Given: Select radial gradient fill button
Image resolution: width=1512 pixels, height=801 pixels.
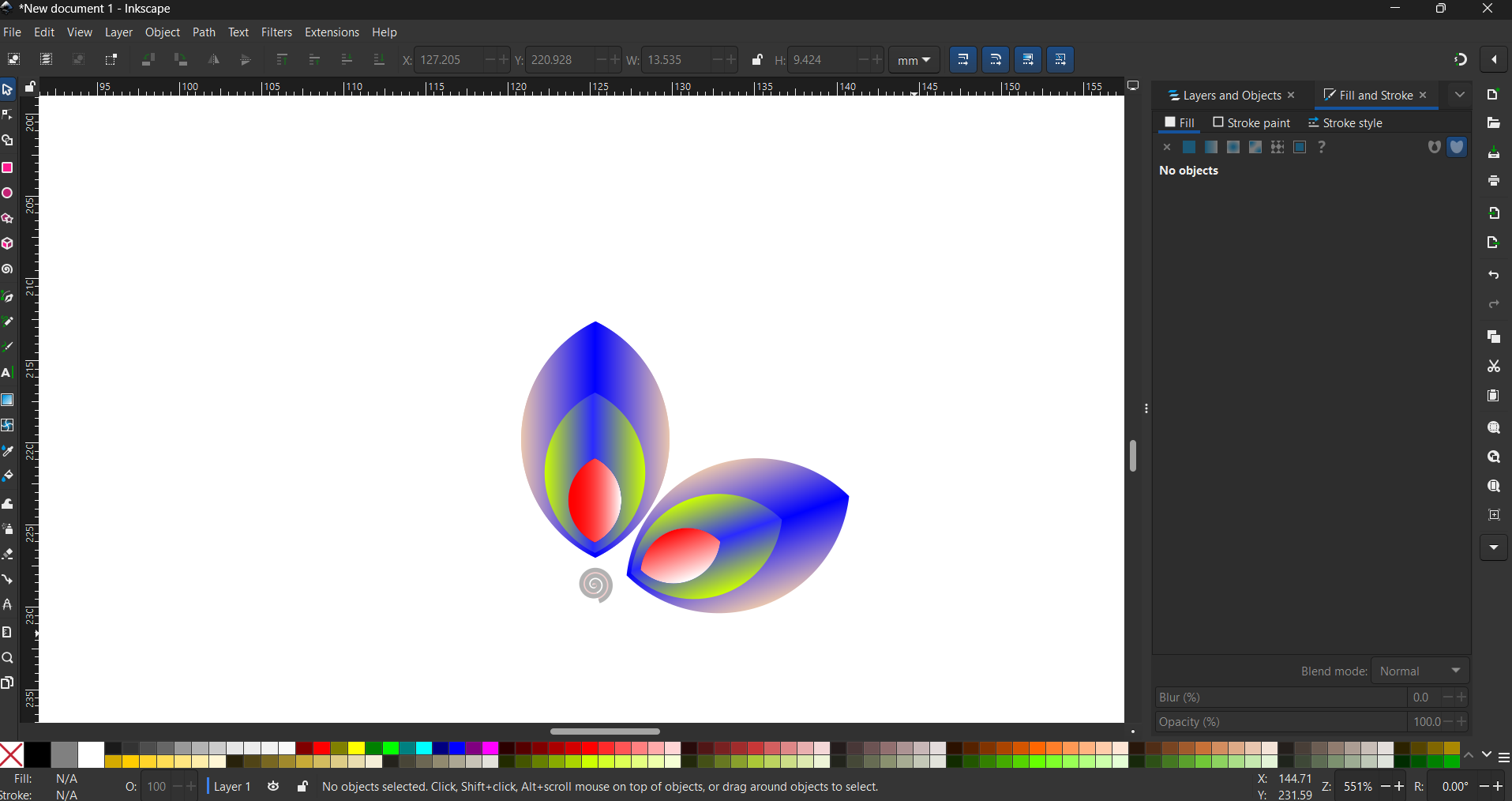Looking at the screenshot, I should 1233,148.
